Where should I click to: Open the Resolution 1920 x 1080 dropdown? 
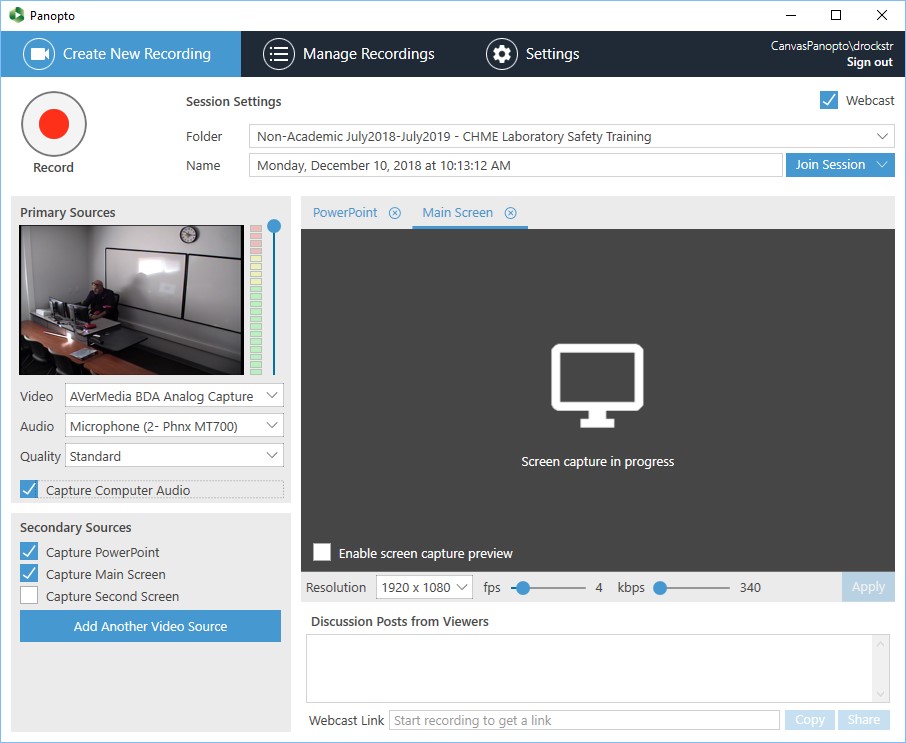[x=424, y=588]
